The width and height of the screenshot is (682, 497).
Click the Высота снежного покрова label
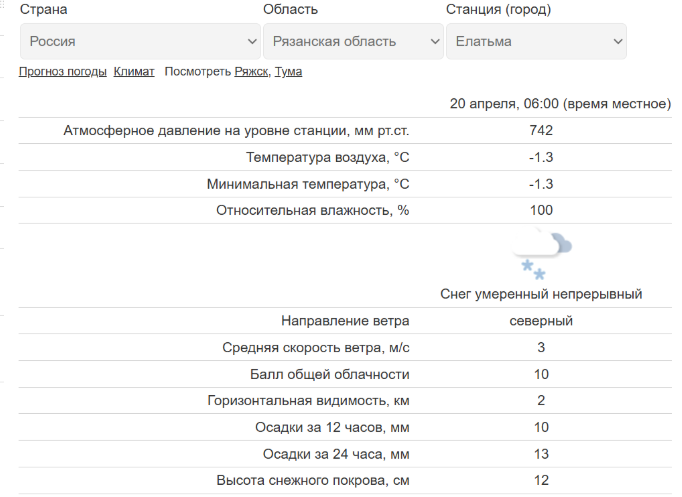(313, 480)
